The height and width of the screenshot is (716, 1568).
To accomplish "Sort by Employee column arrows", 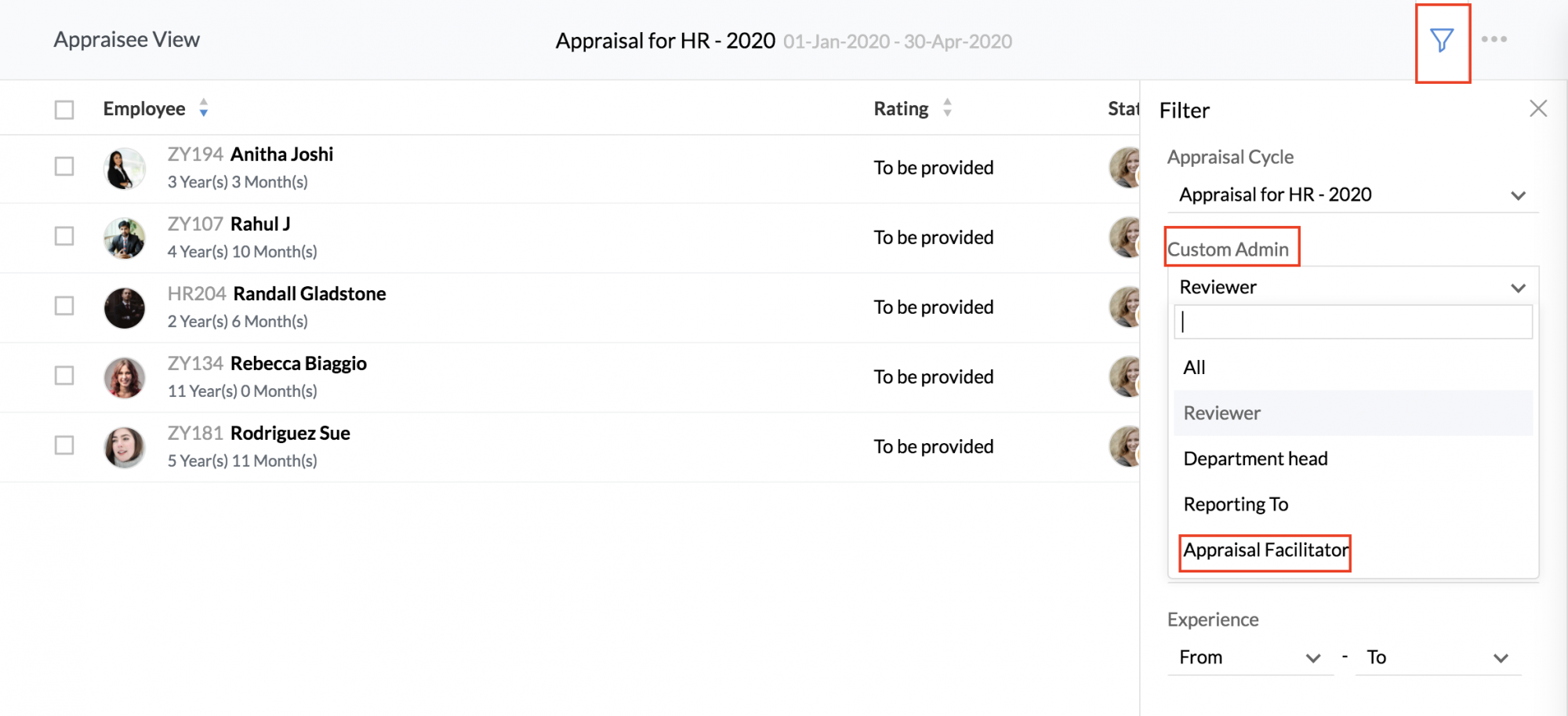I will pos(204,108).
